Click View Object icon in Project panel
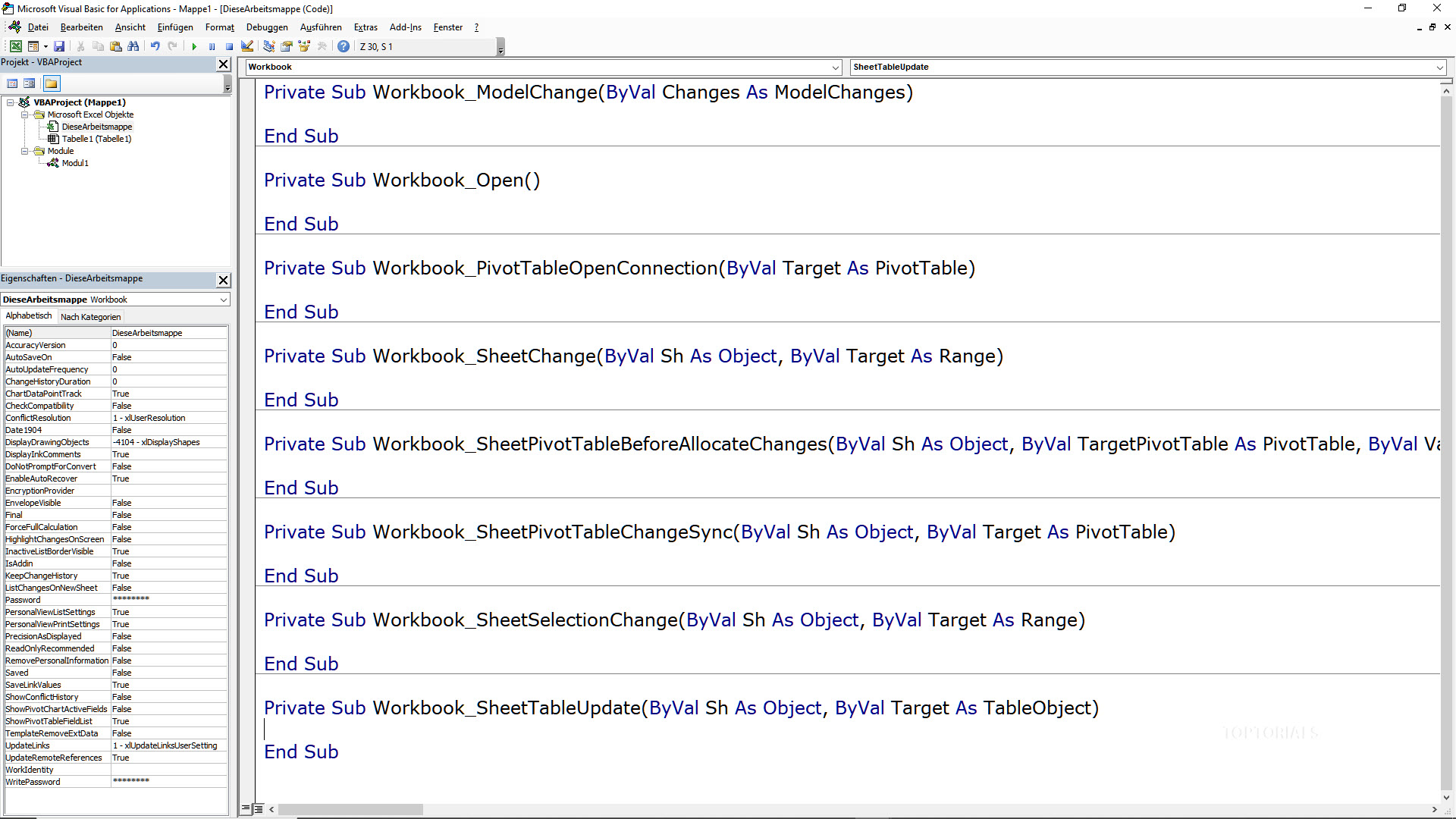Image resolution: width=1456 pixels, height=819 pixels. click(30, 83)
